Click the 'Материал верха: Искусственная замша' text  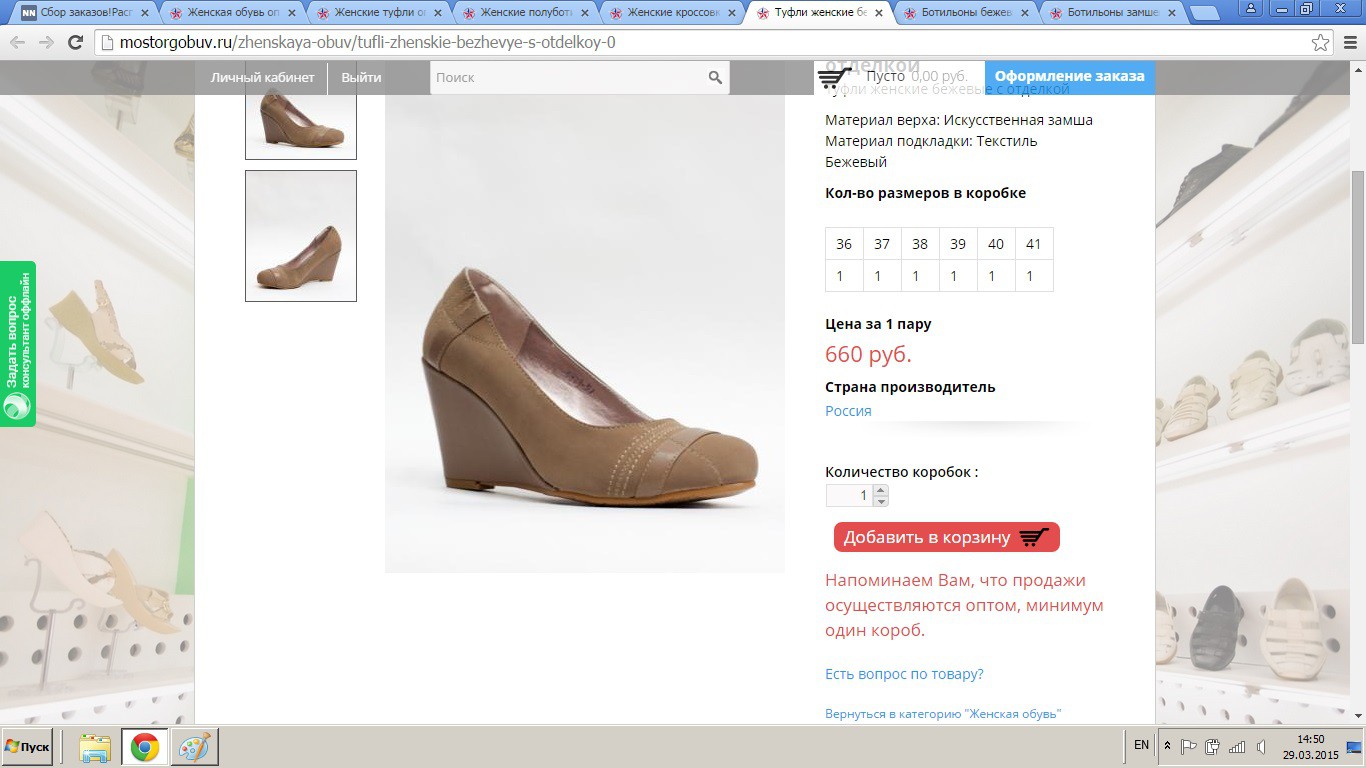click(x=959, y=120)
